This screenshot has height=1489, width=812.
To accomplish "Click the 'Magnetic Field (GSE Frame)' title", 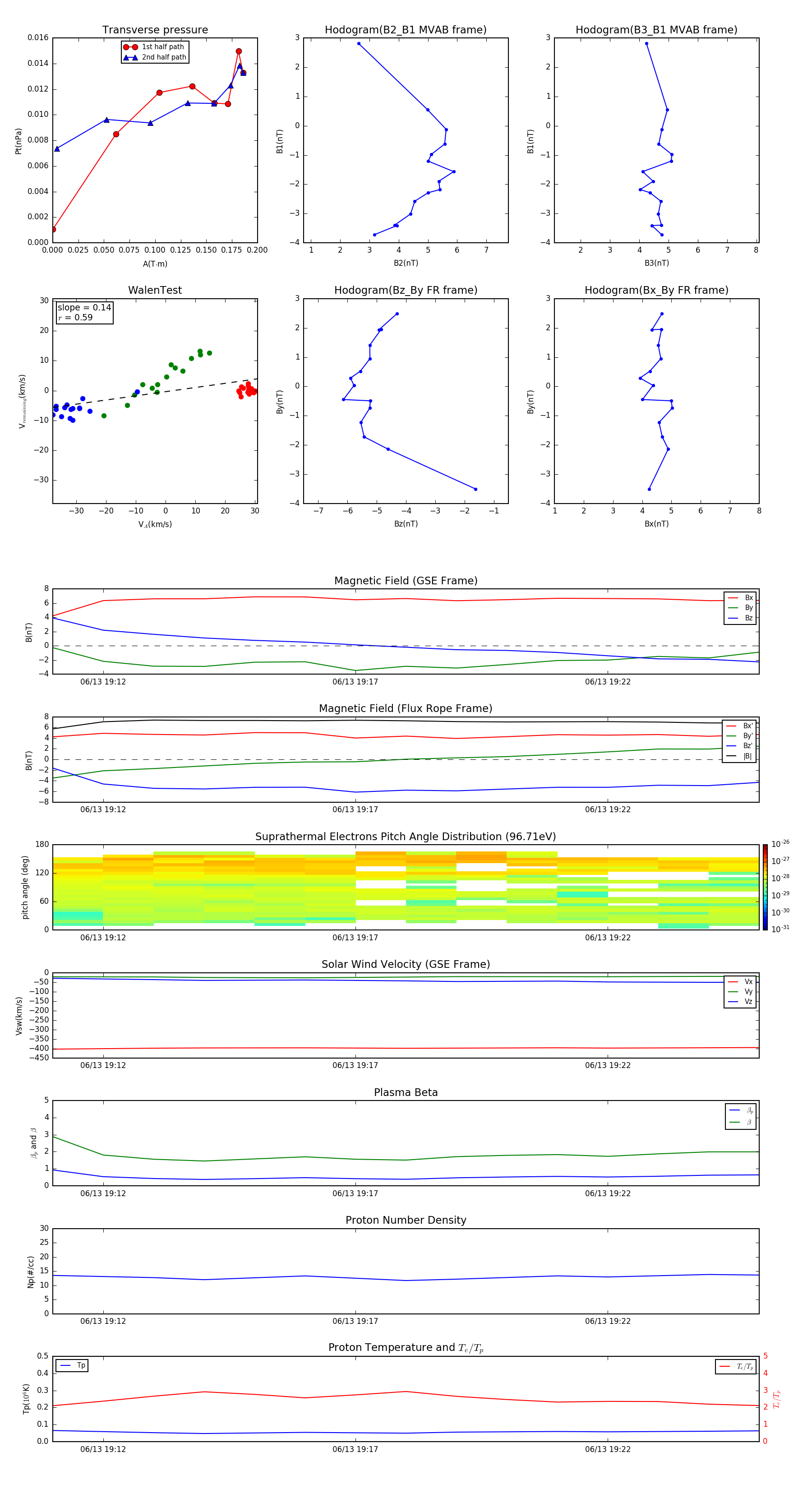I will click(x=406, y=581).
